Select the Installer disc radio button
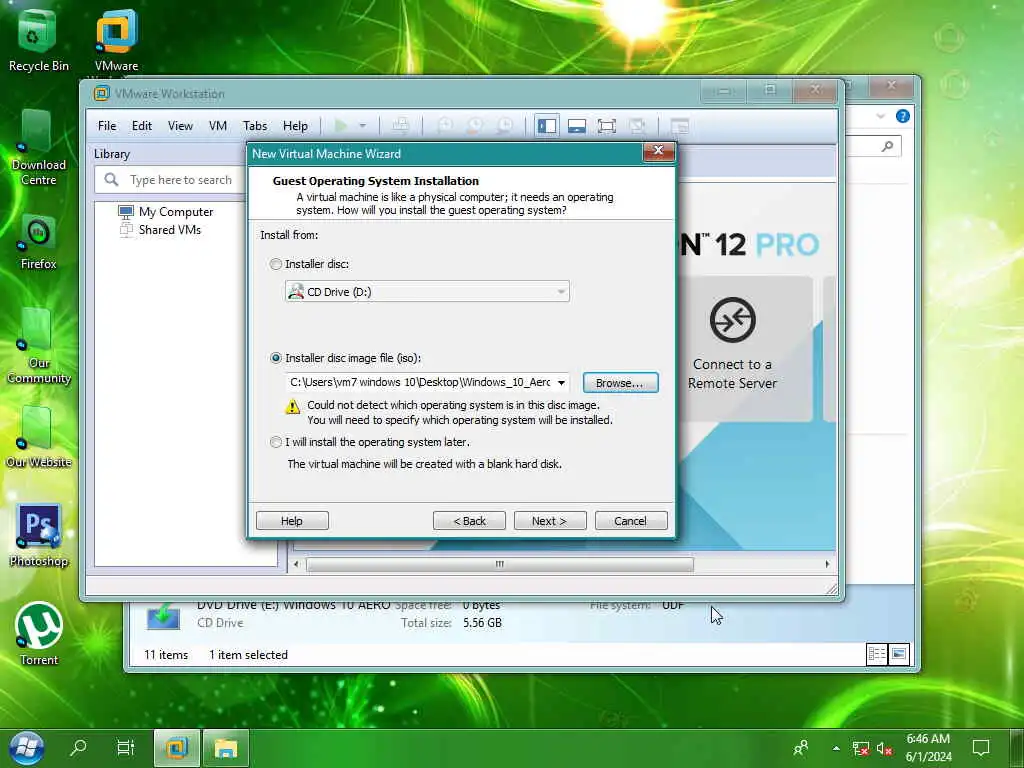 point(276,264)
